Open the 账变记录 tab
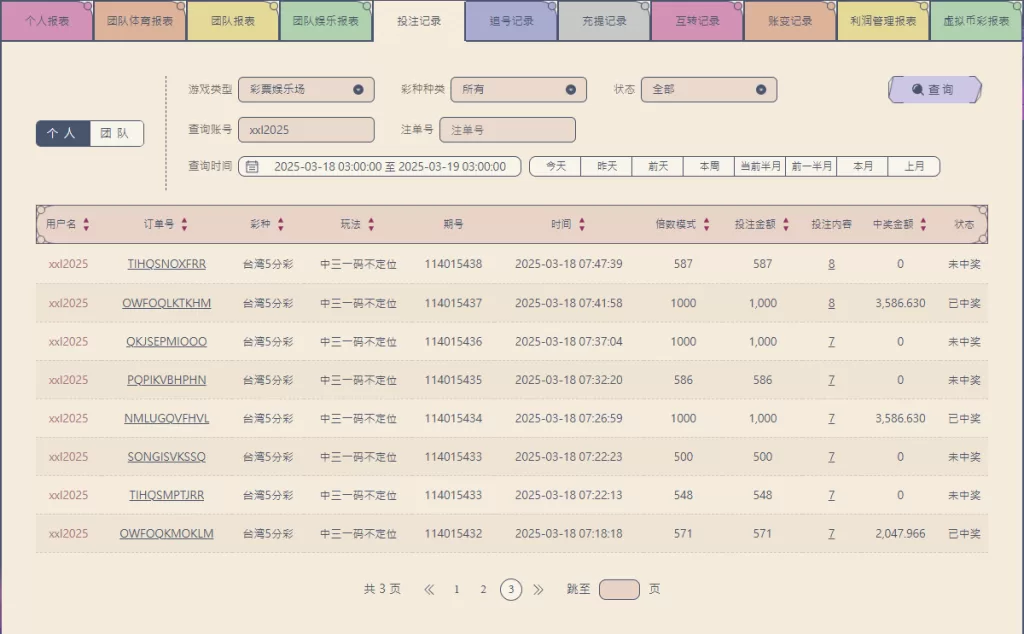The image size is (1024, 634). (x=790, y=21)
